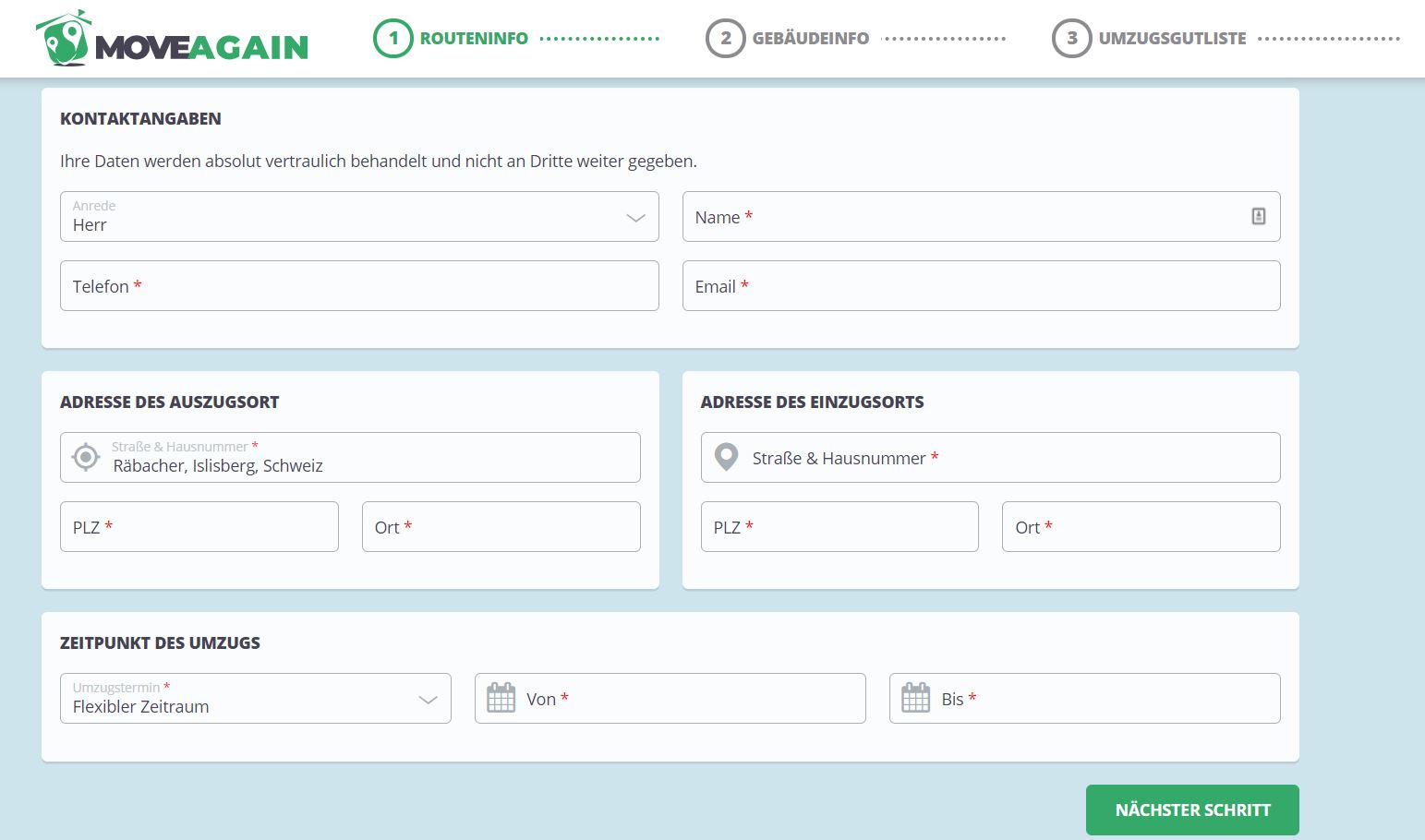The width and height of the screenshot is (1425, 840).
Task: Click the Einzugsort Ort field
Action: click(x=1141, y=526)
